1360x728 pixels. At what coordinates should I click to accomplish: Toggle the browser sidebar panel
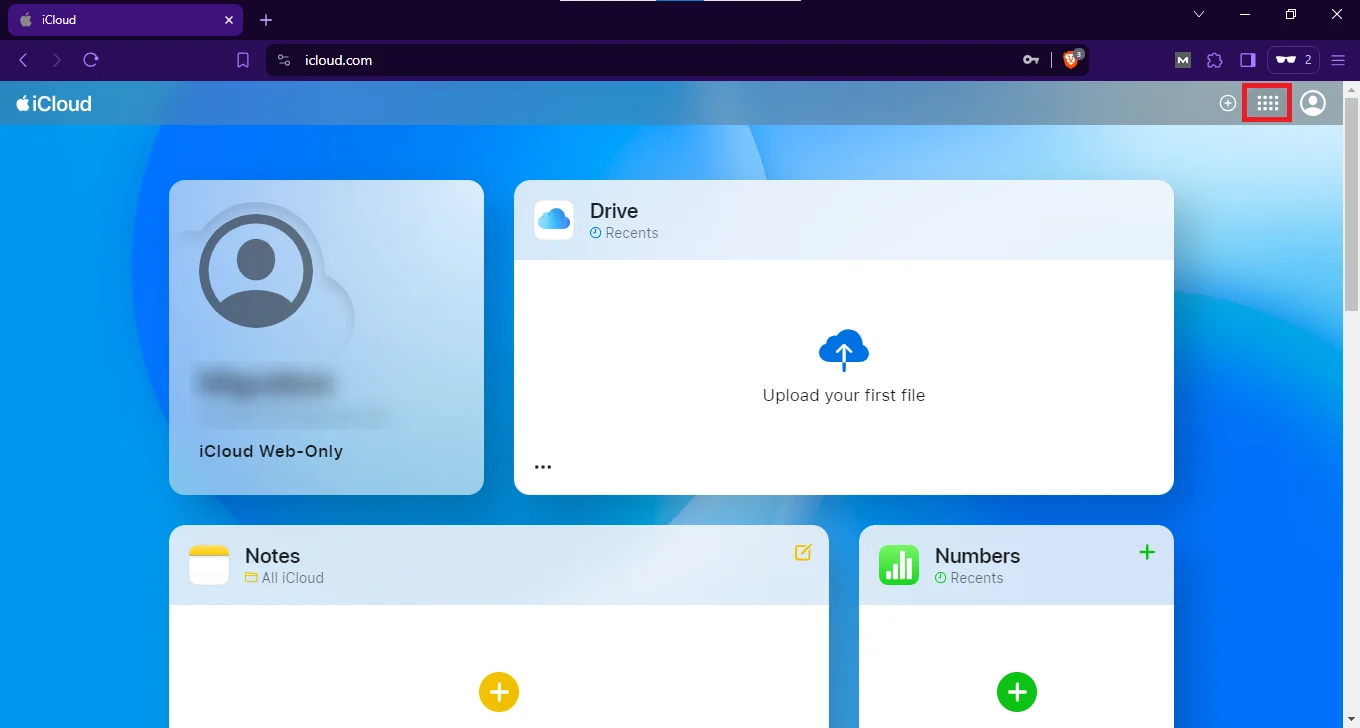pyautogui.click(x=1248, y=60)
